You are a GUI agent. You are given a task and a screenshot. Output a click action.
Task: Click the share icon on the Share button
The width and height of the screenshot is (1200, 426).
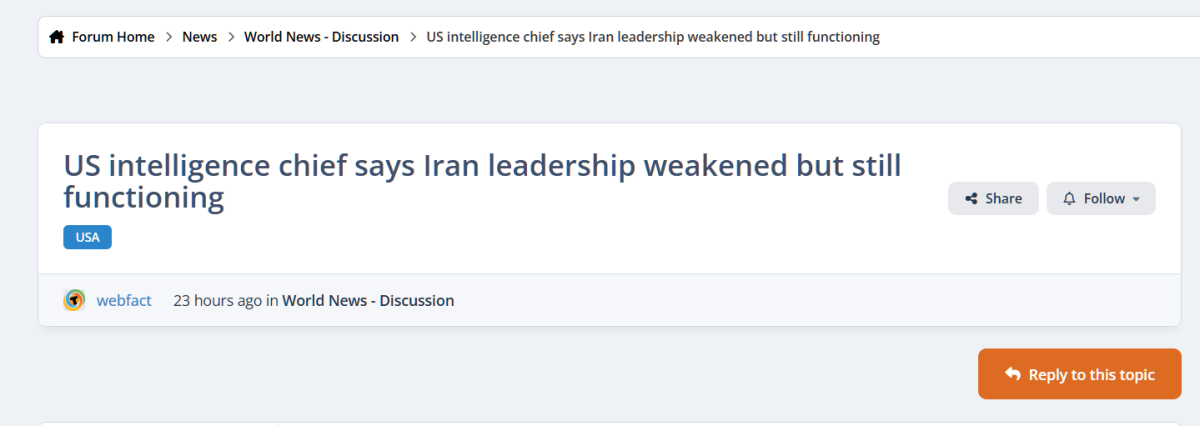click(971, 199)
